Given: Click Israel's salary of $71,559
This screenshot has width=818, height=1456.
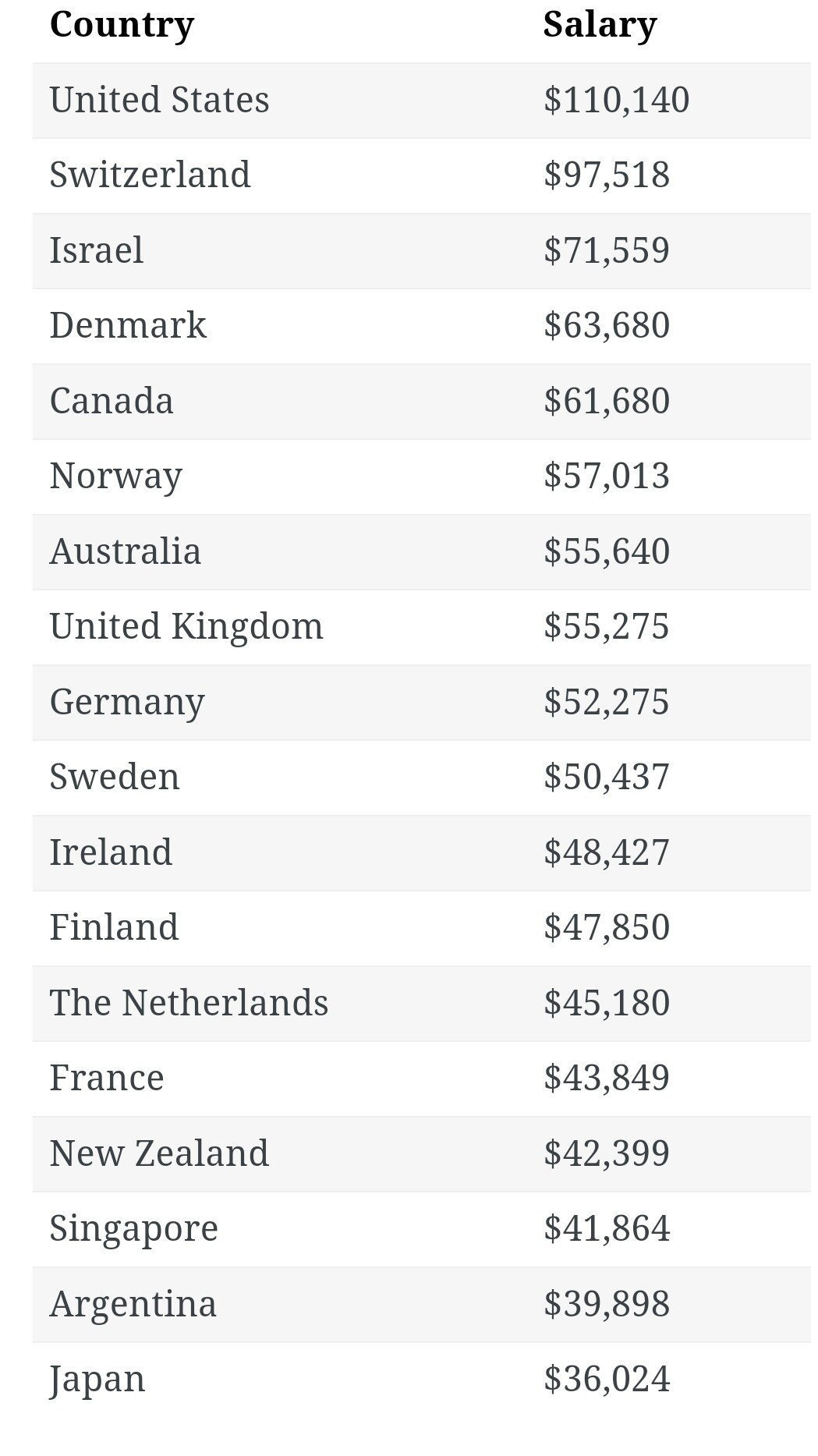Looking at the screenshot, I should point(606,250).
